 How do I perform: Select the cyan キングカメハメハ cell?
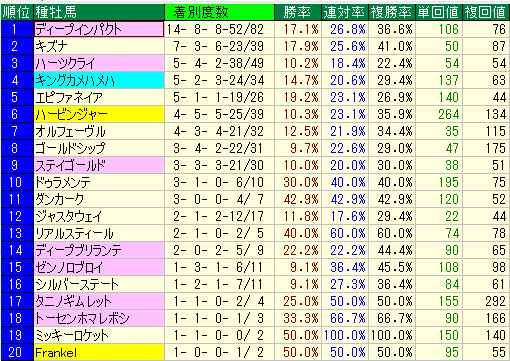click(99, 80)
